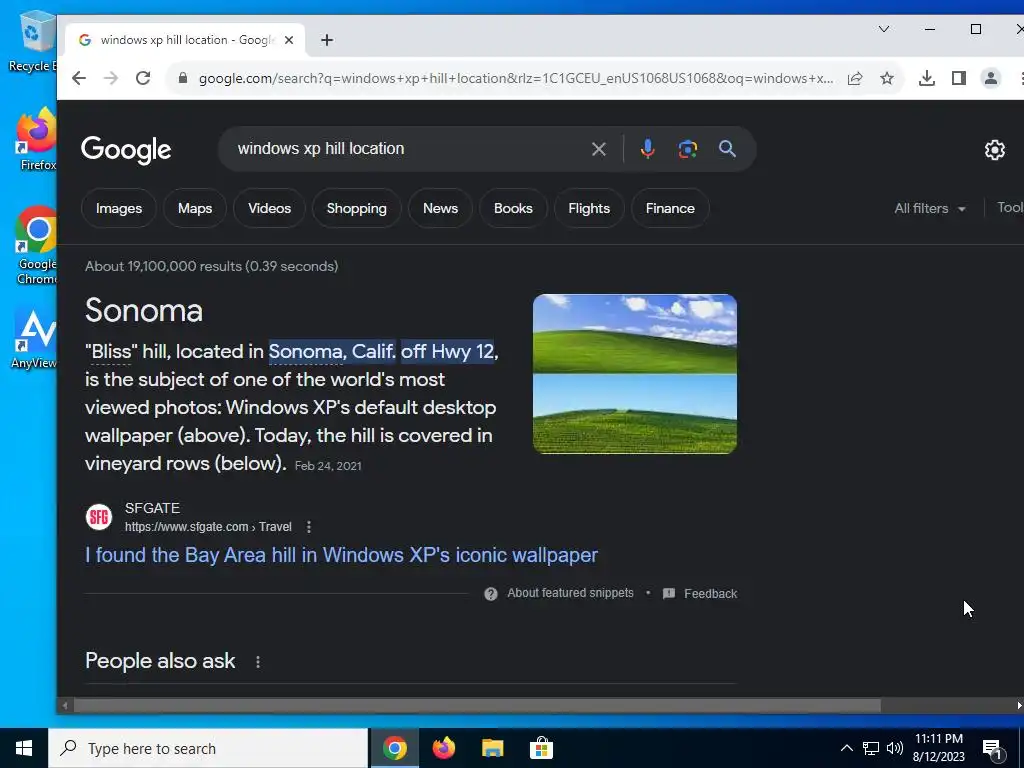1024x768 pixels.
Task: Select the Finance filter
Action: pos(670,208)
